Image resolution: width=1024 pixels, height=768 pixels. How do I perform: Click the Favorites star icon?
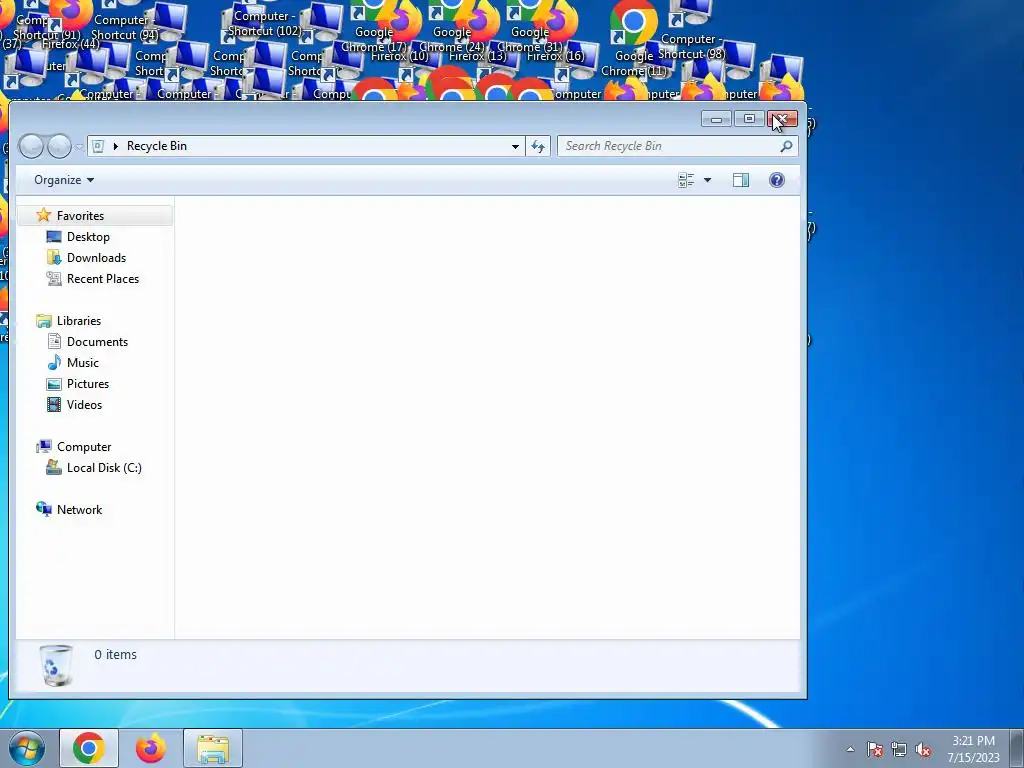point(44,215)
